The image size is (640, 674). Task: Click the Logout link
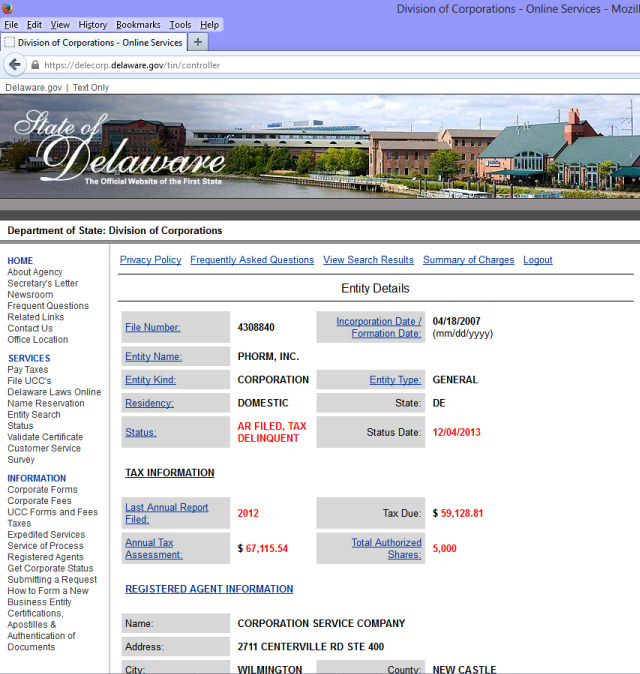538,260
